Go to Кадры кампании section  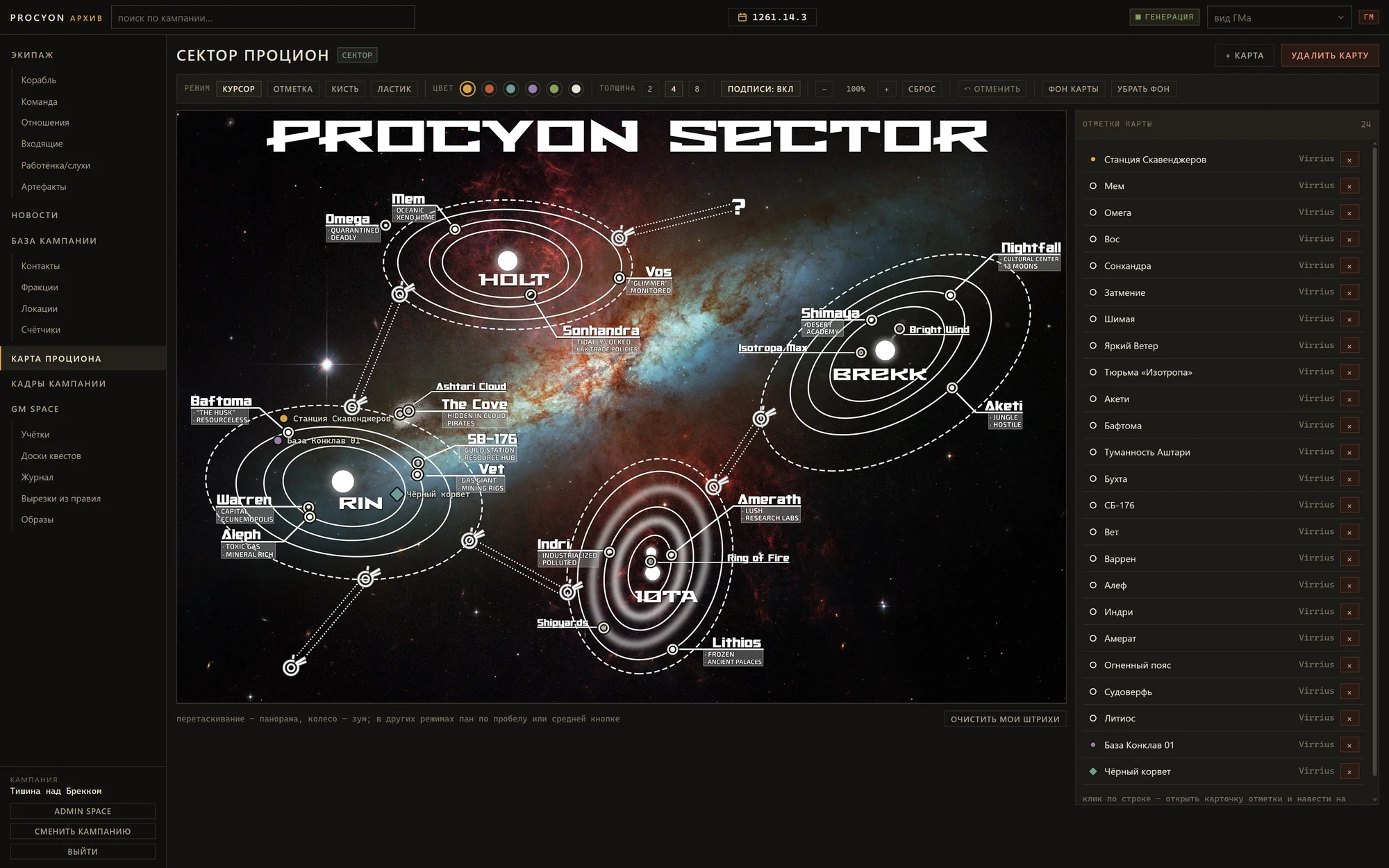58,383
